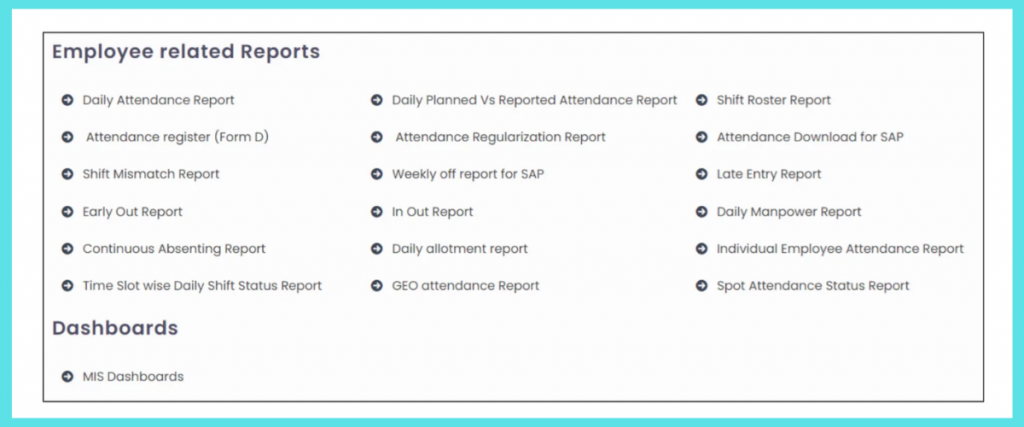
Task: Click arrow icon beside In Out Report
Action: [377, 212]
